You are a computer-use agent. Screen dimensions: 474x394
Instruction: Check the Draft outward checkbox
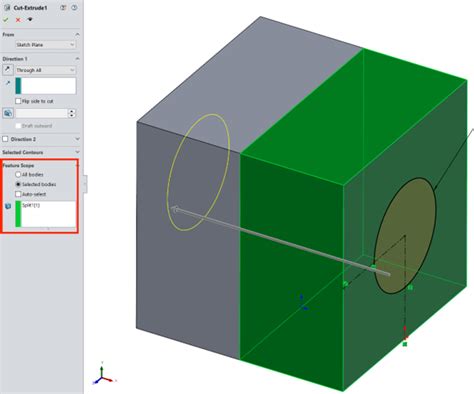18,126
